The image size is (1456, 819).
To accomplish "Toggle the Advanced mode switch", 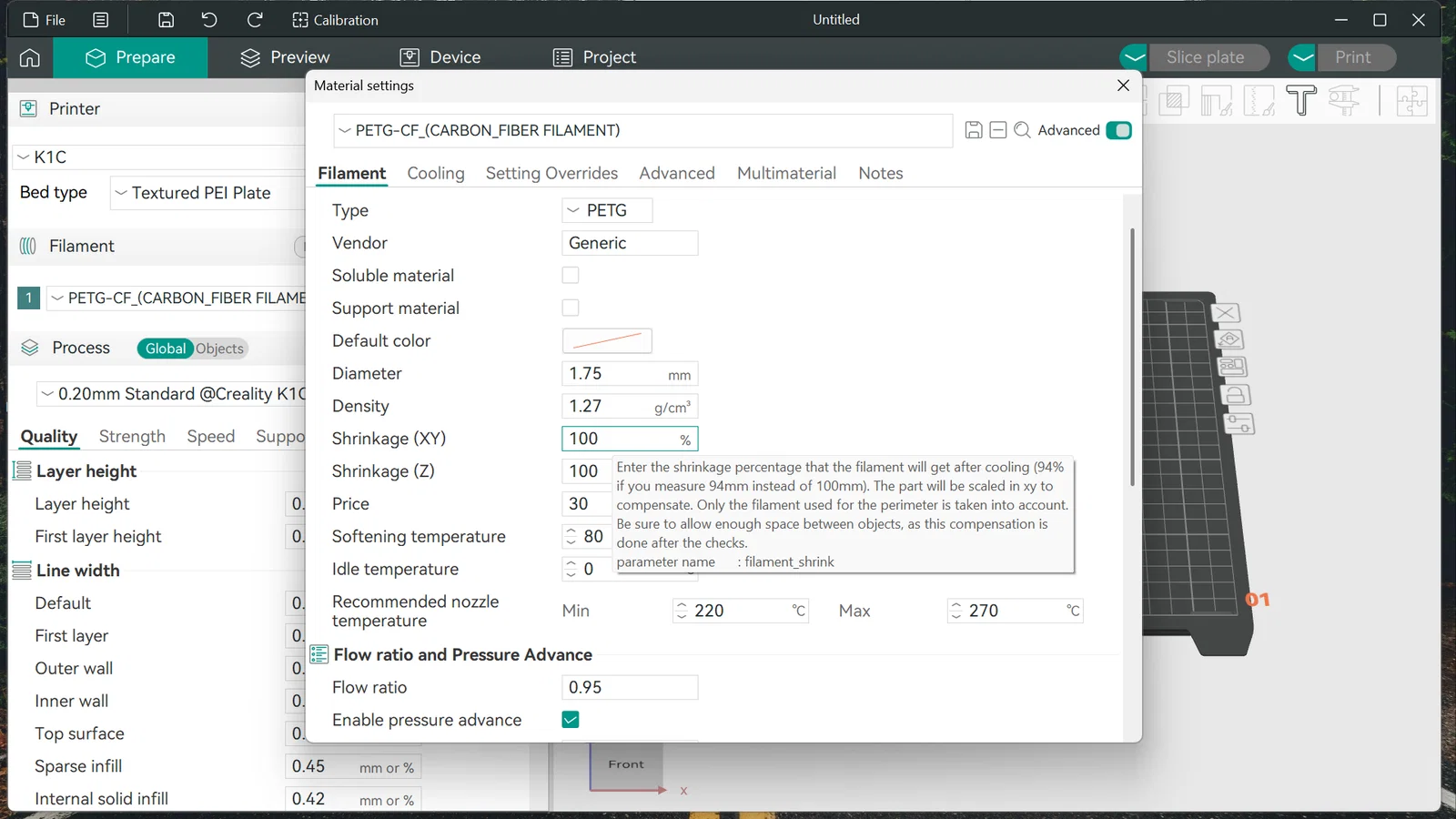I will 1119,130.
